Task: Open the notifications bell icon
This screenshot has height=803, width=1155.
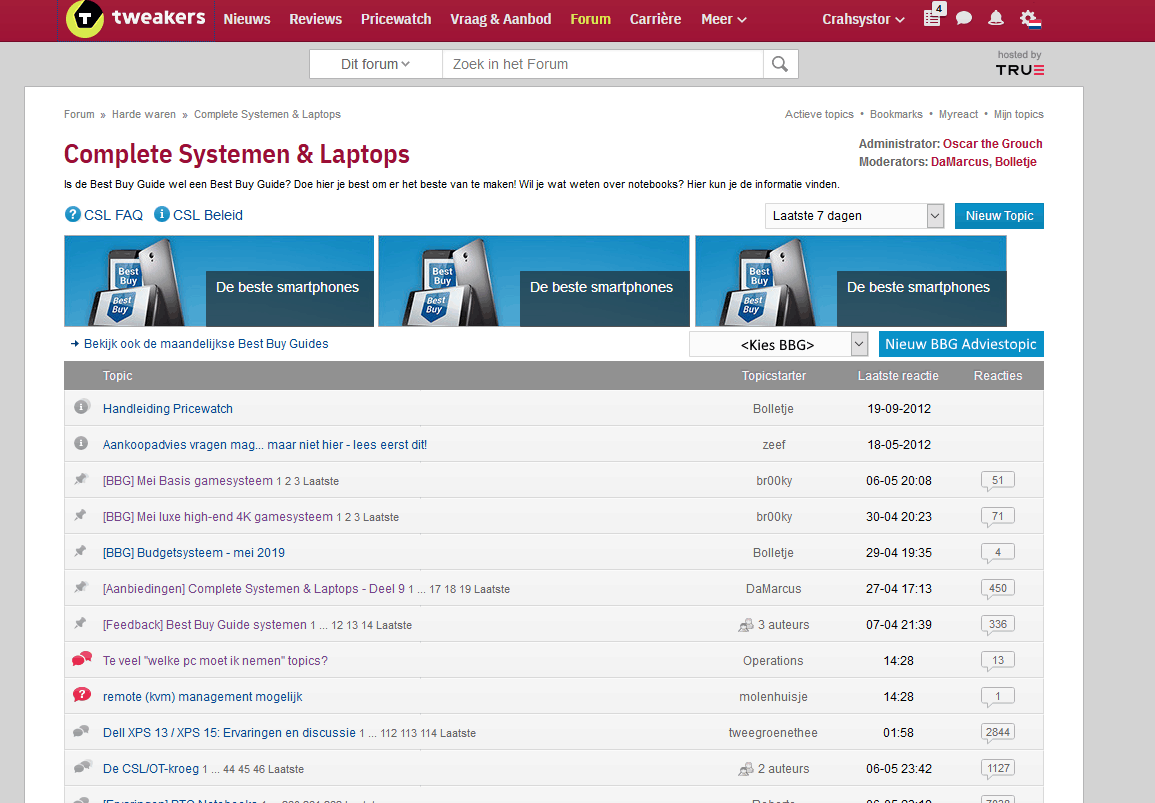Action: [x=996, y=18]
